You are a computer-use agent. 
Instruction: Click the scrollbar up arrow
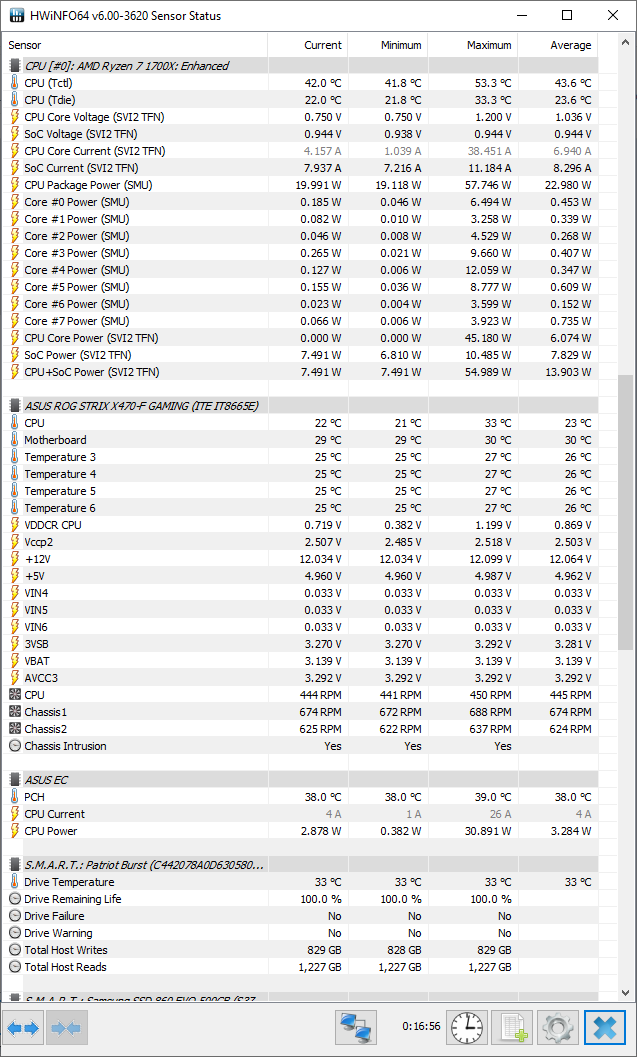625,42
